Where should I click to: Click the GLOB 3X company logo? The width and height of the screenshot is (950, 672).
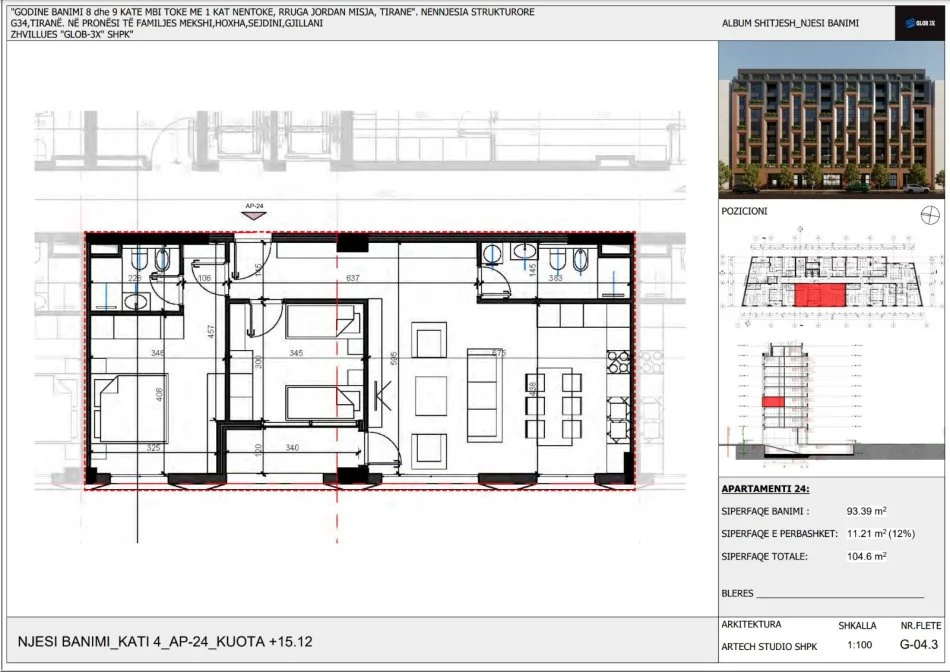point(922,22)
